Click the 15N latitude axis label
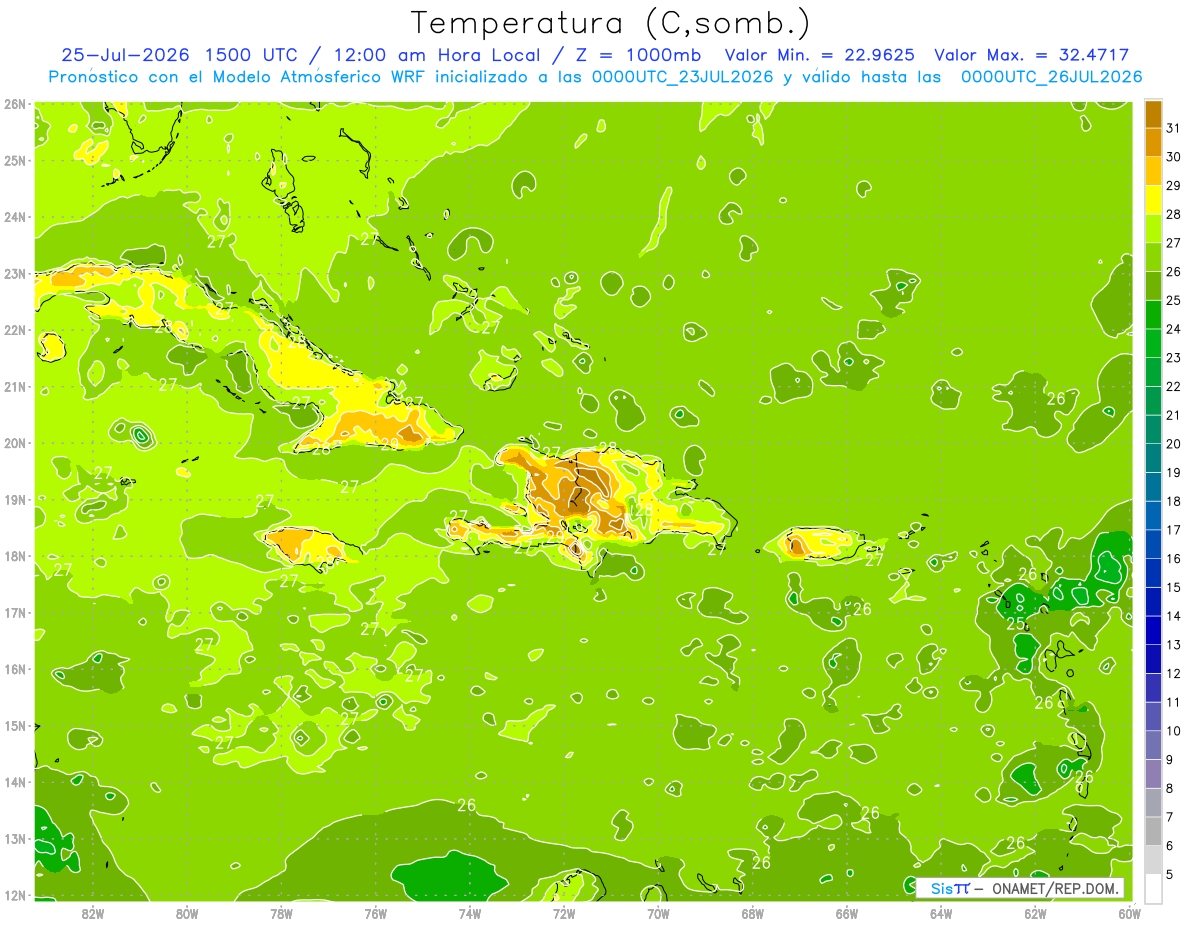This screenshot has height=927, width=1200. point(14,726)
